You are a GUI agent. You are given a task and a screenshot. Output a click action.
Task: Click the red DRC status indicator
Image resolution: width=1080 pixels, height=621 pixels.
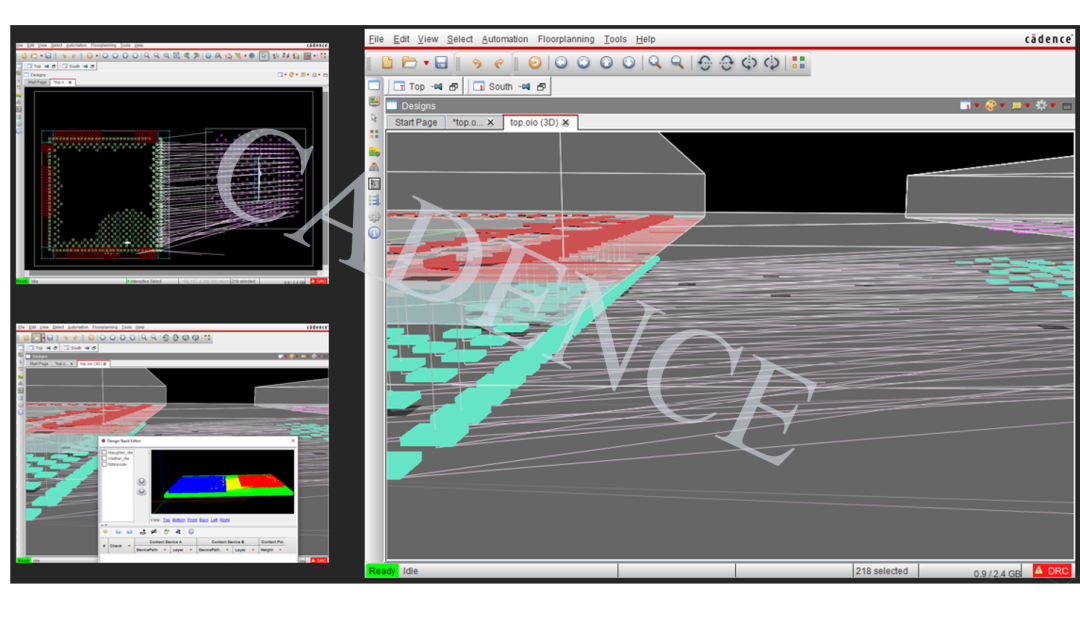click(x=1052, y=571)
